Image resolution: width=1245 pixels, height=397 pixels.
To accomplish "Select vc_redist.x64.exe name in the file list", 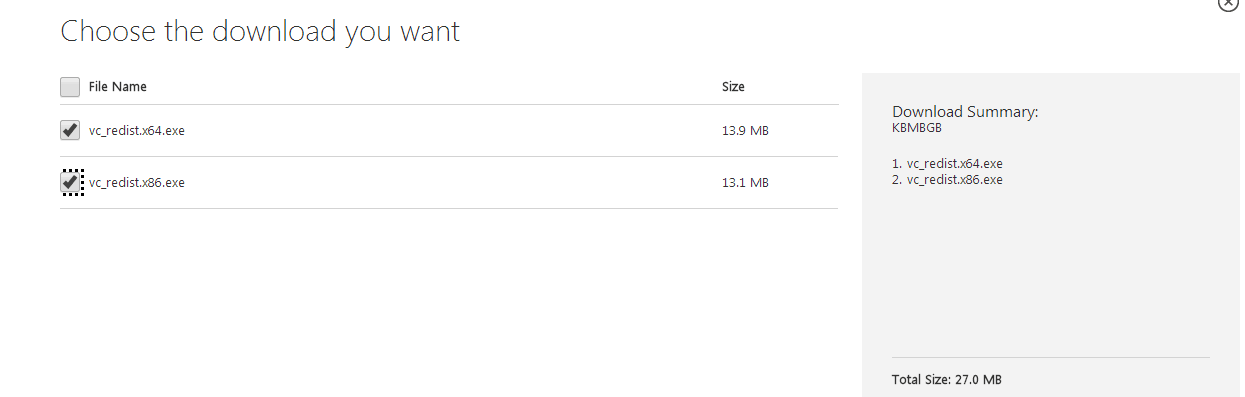I will tap(137, 130).
